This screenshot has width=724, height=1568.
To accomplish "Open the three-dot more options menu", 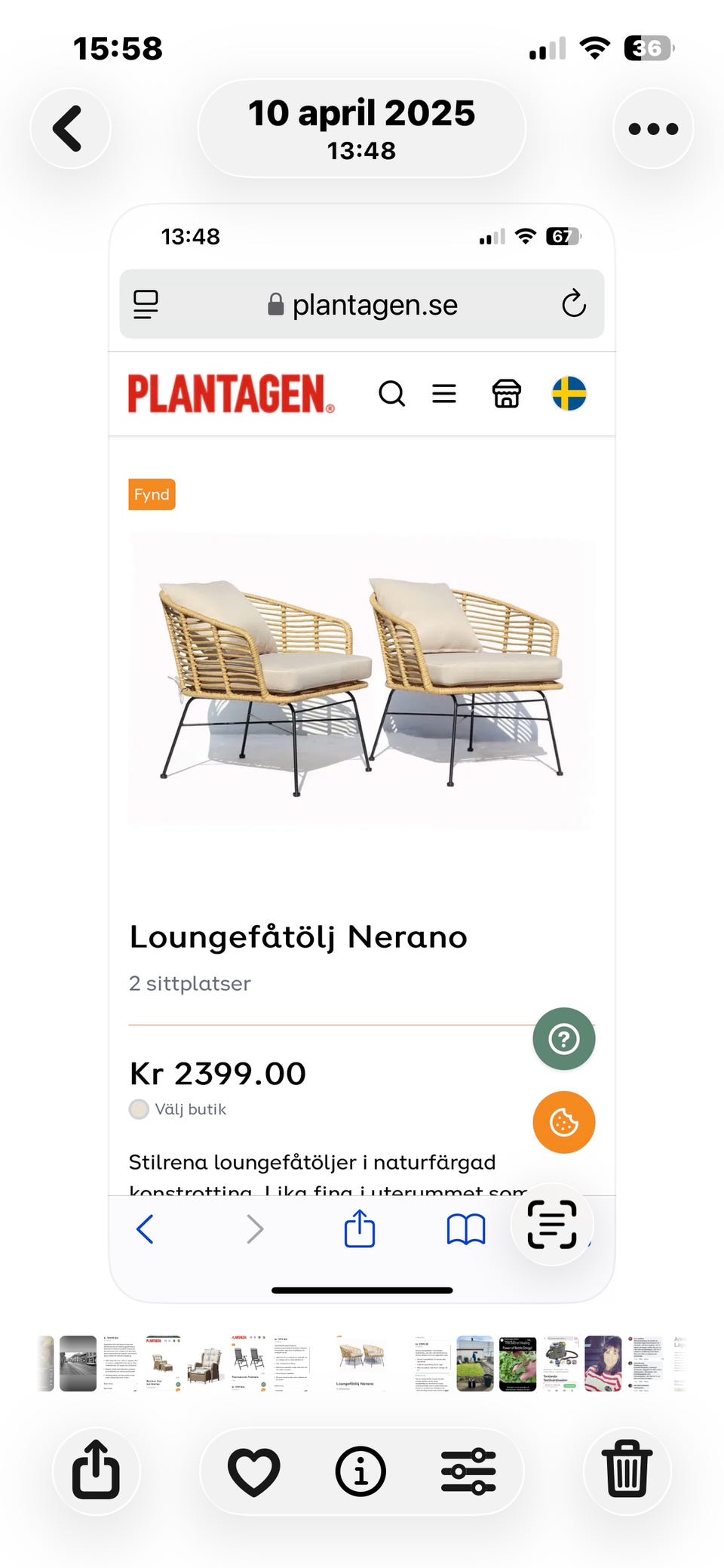I will pyautogui.click(x=653, y=128).
